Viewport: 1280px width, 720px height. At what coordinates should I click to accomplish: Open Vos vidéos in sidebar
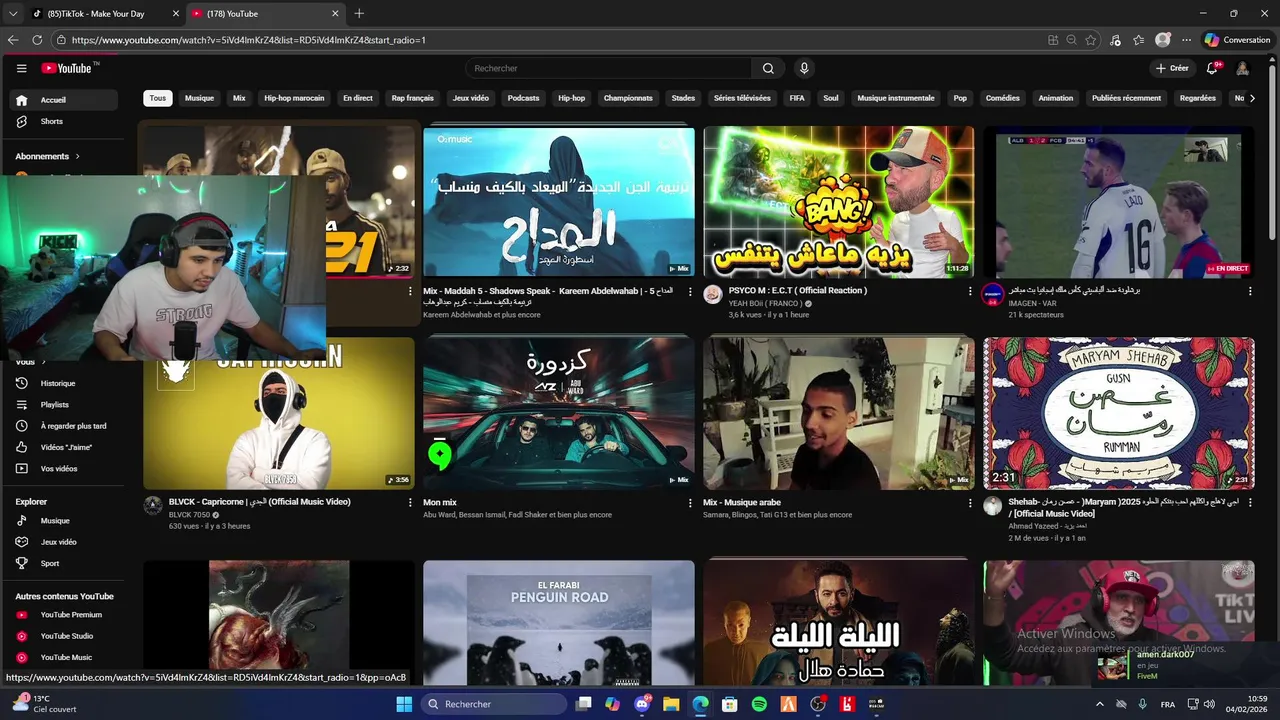(x=64, y=469)
